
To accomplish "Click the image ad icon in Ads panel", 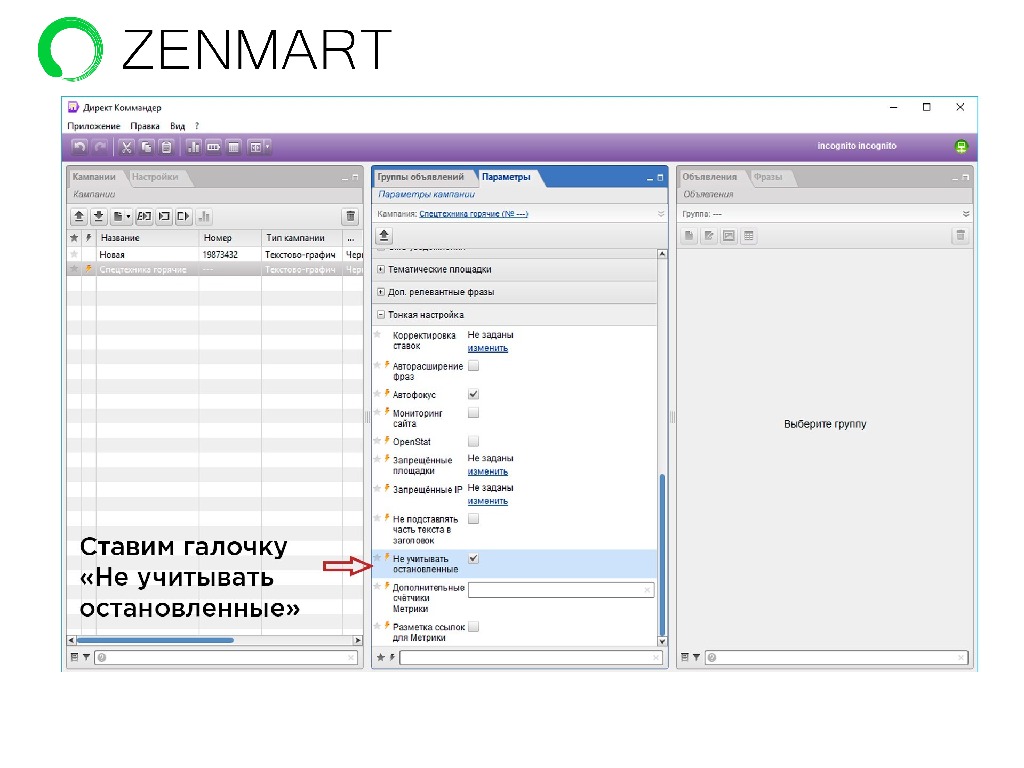I will coord(729,236).
